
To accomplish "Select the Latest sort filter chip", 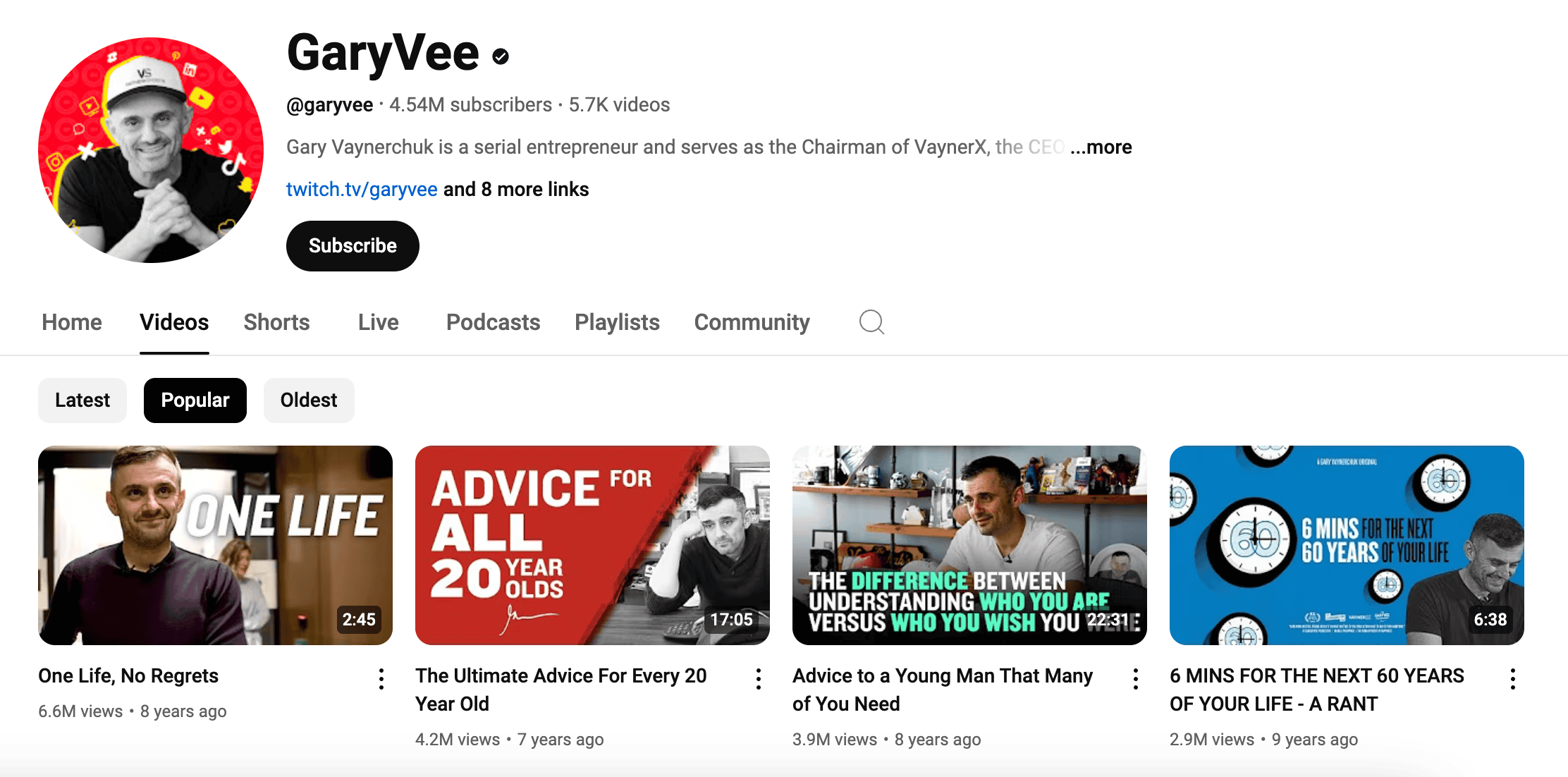I will (x=82, y=400).
